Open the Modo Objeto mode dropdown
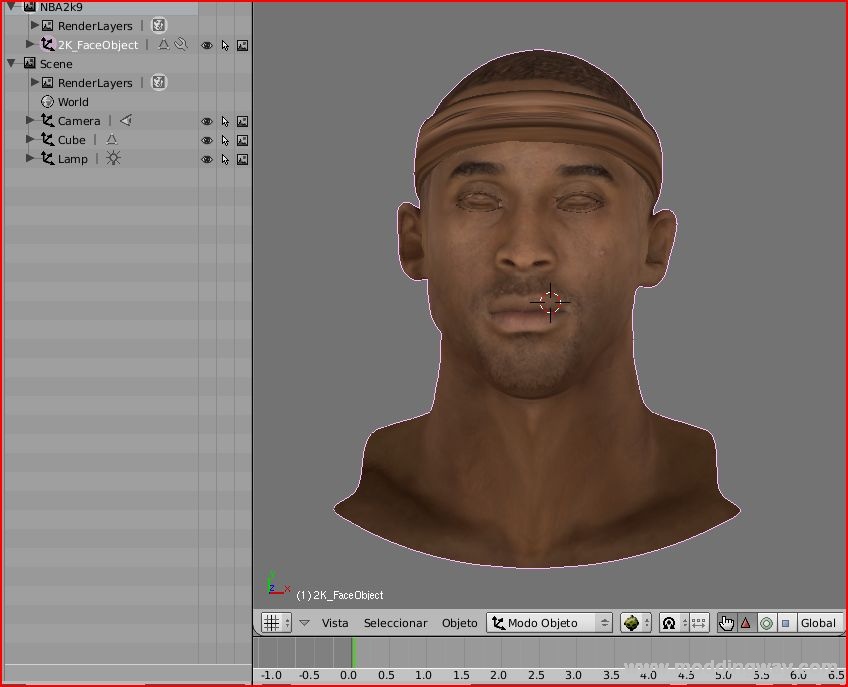 [x=549, y=623]
